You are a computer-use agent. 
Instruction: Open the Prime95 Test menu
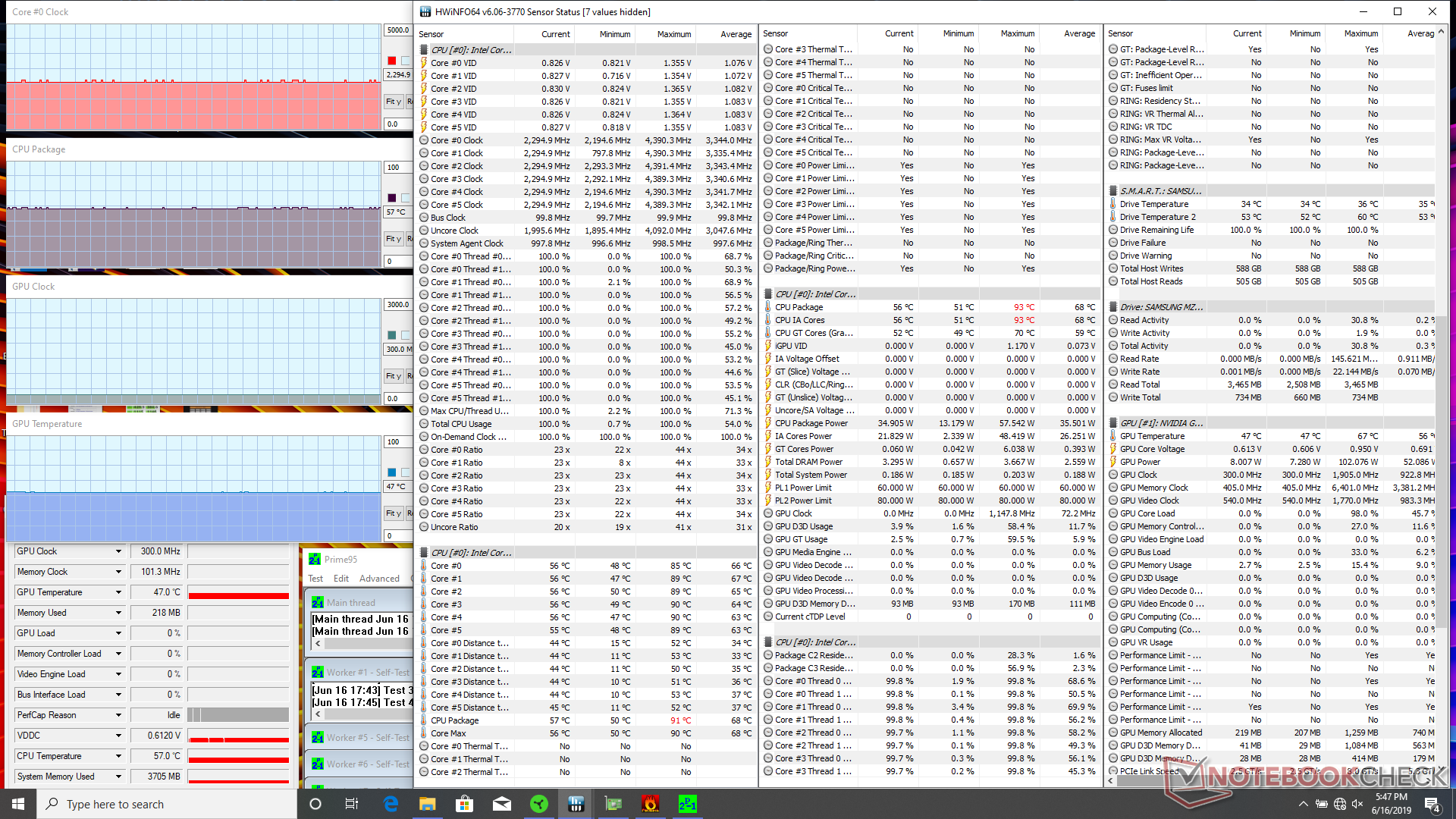[x=315, y=579]
